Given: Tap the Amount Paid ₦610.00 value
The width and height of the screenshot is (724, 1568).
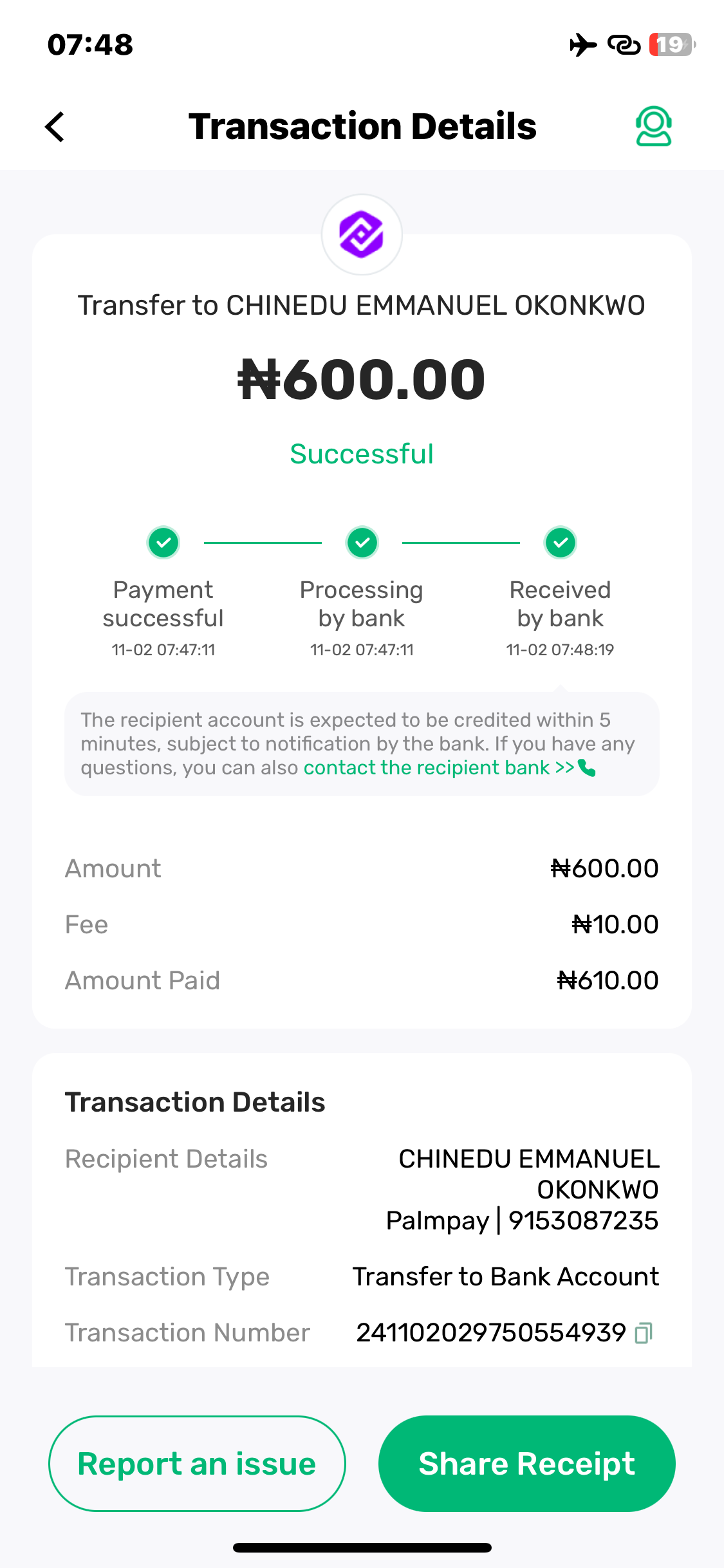Looking at the screenshot, I should (x=608, y=980).
